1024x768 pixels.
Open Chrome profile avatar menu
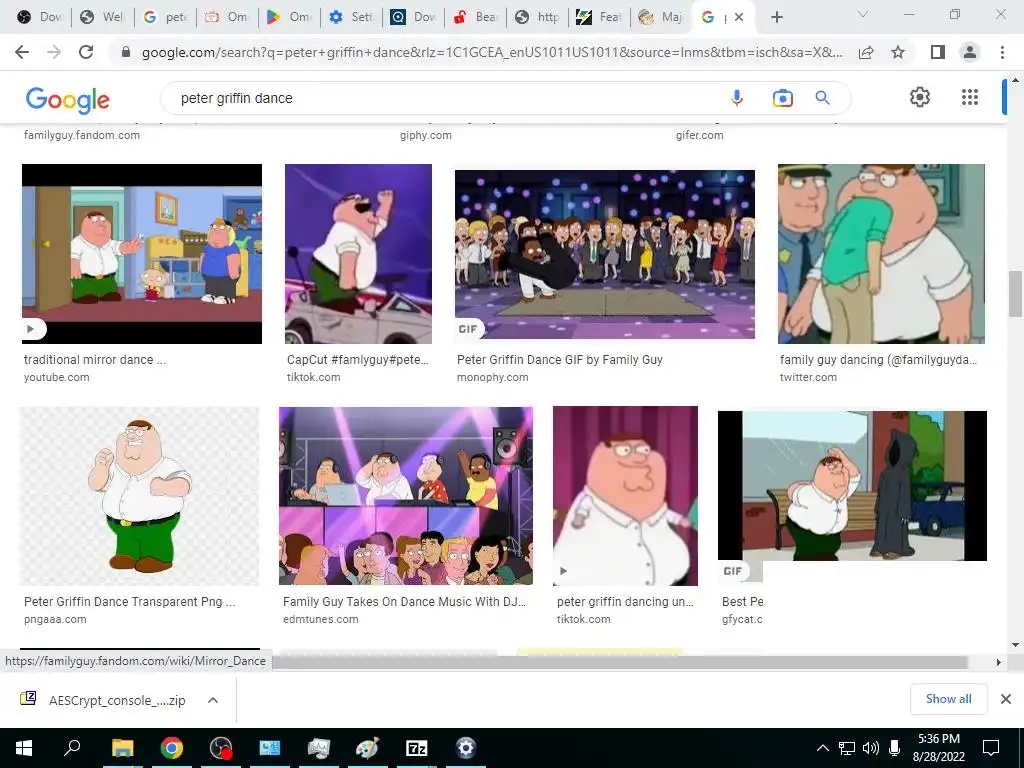tap(970, 52)
